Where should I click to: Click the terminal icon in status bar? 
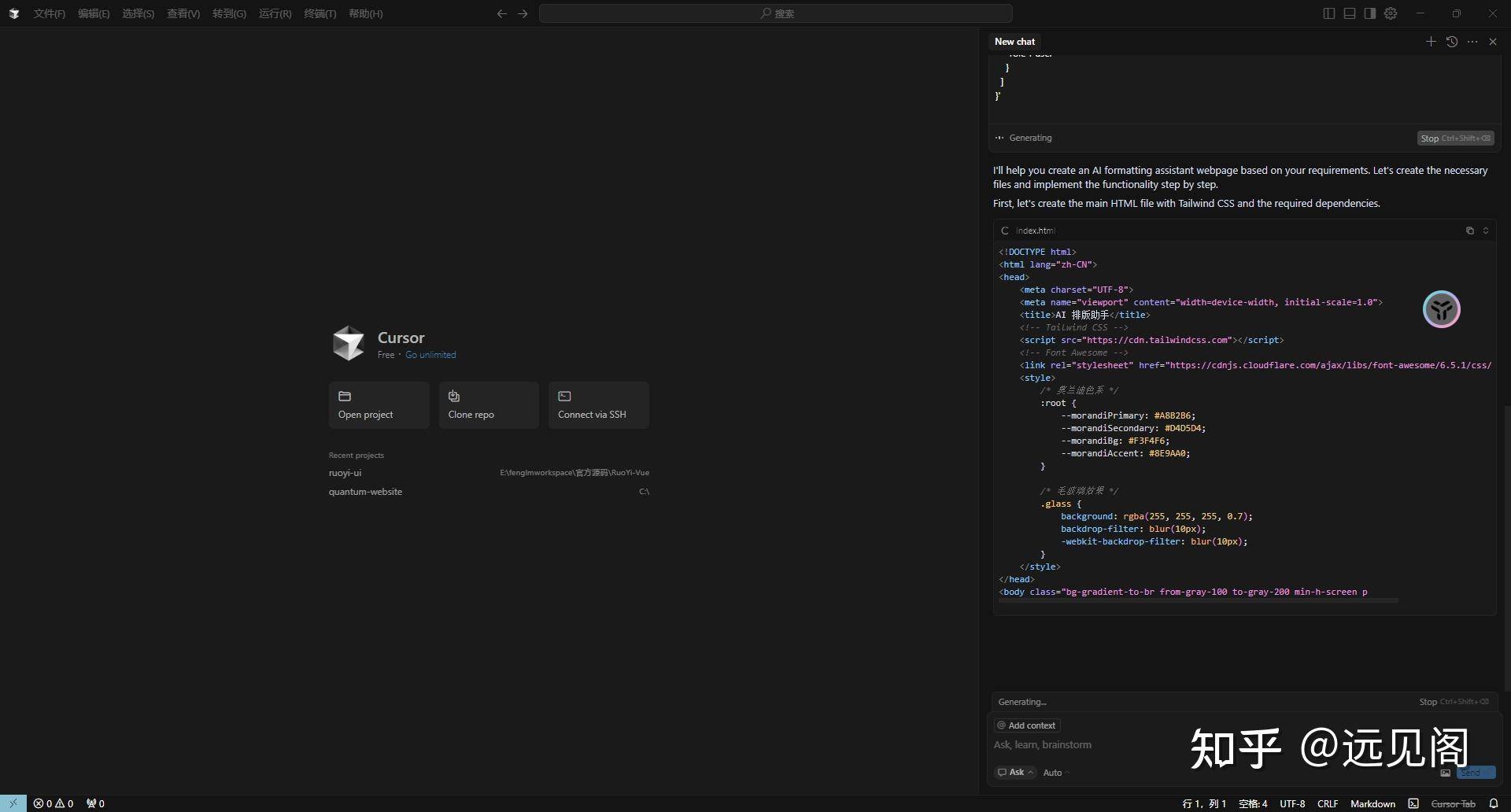(x=1413, y=803)
